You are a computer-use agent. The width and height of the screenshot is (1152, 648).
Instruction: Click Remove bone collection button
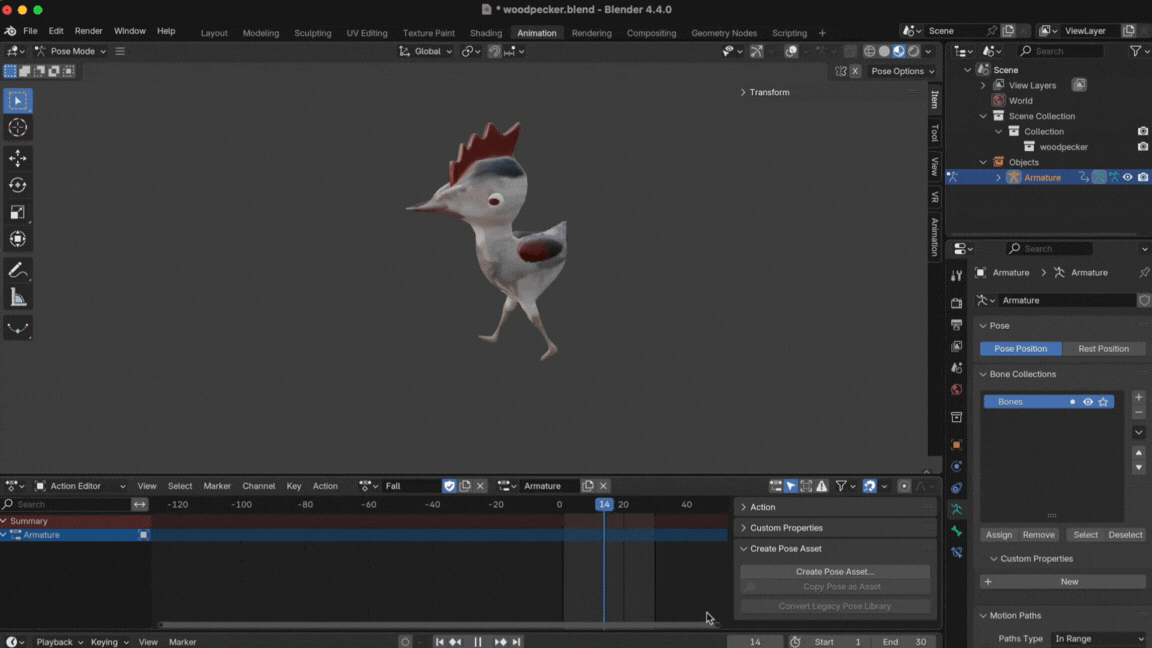pyautogui.click(x=1038, y=535)
